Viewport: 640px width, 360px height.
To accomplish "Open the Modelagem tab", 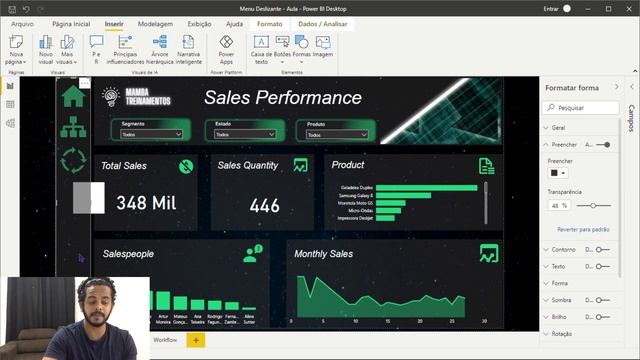I will pyautogui.click(x=155, y=24).
